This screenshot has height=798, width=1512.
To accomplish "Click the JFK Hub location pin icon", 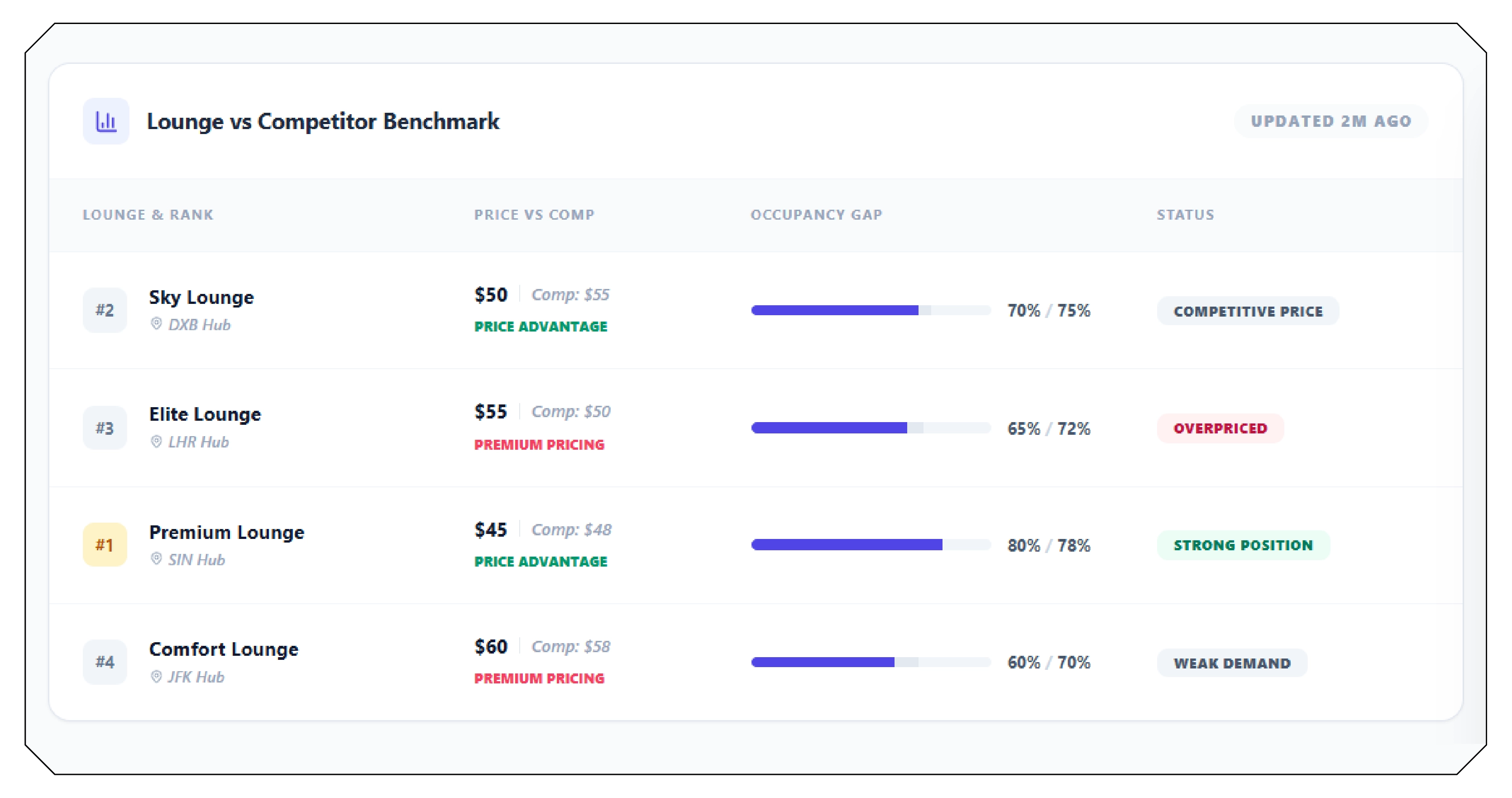I will point(156,677).
